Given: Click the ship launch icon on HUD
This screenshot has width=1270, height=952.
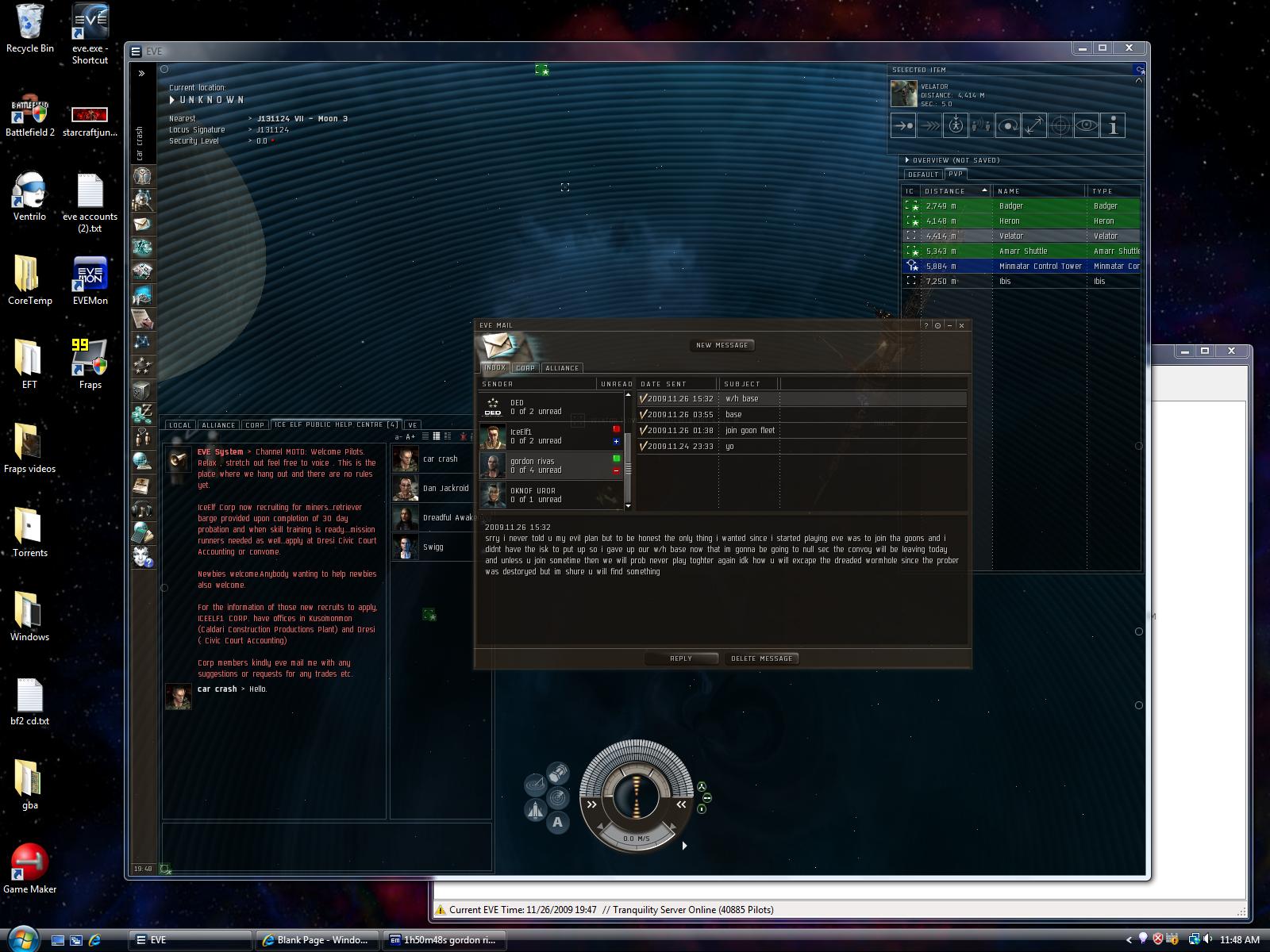Looking at the screenshot, I should pos(535,810).
